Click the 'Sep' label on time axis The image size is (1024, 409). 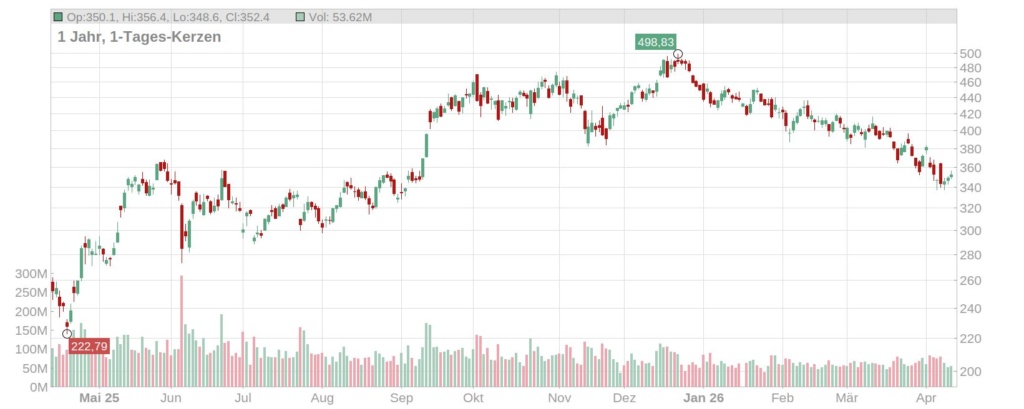401,398
